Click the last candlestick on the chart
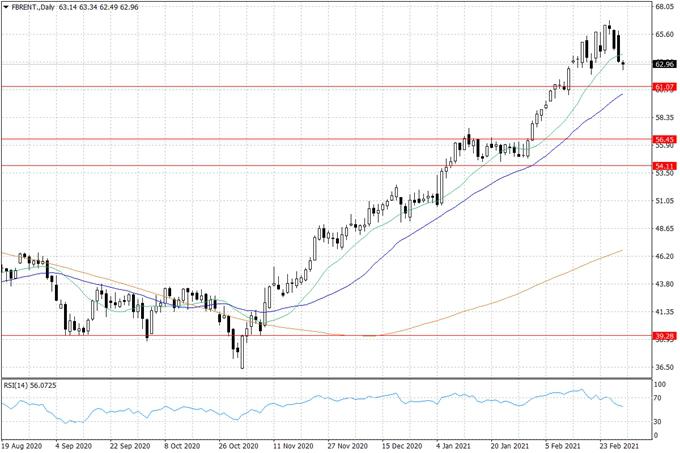This screenshot has width=680, height=453. coord(624,65)
